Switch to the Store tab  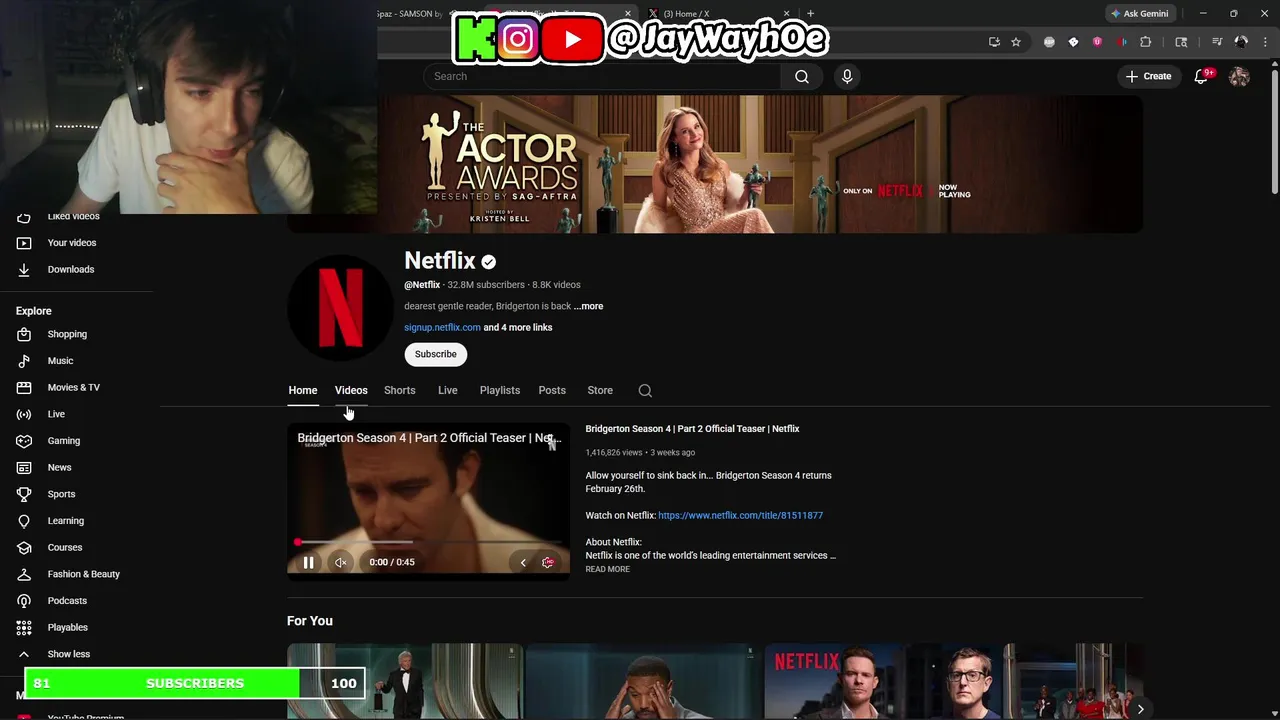tap(600, 390)
